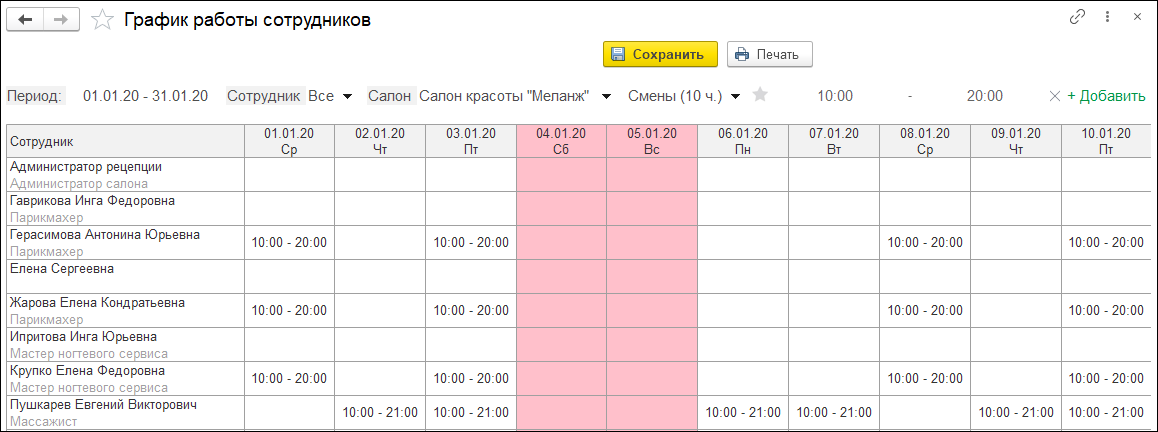Click the period 01.01.20 - 31.01.20 field
This screenshot has height=432, width=1158.
tap(145, 96)
